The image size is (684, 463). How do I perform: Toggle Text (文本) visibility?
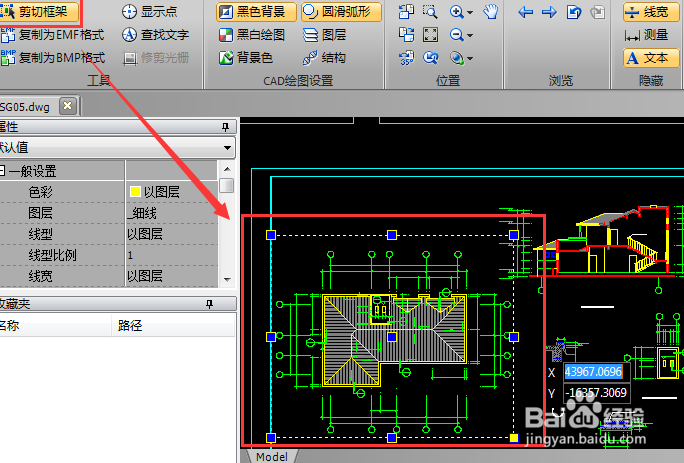coord(651,58)
